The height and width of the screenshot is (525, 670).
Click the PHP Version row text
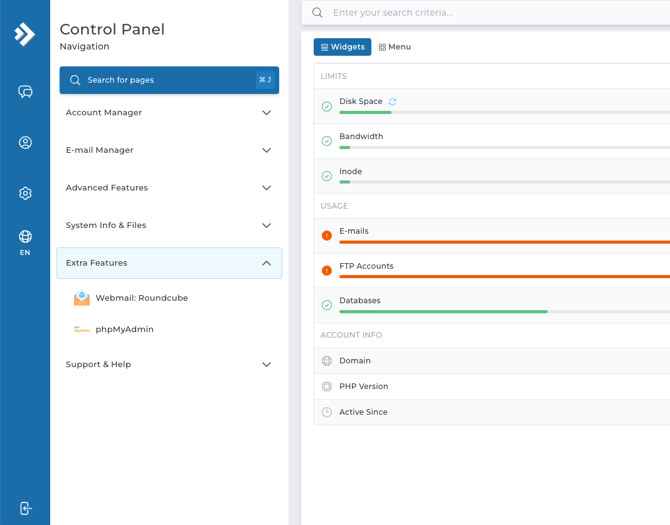[x=364, y=387]
